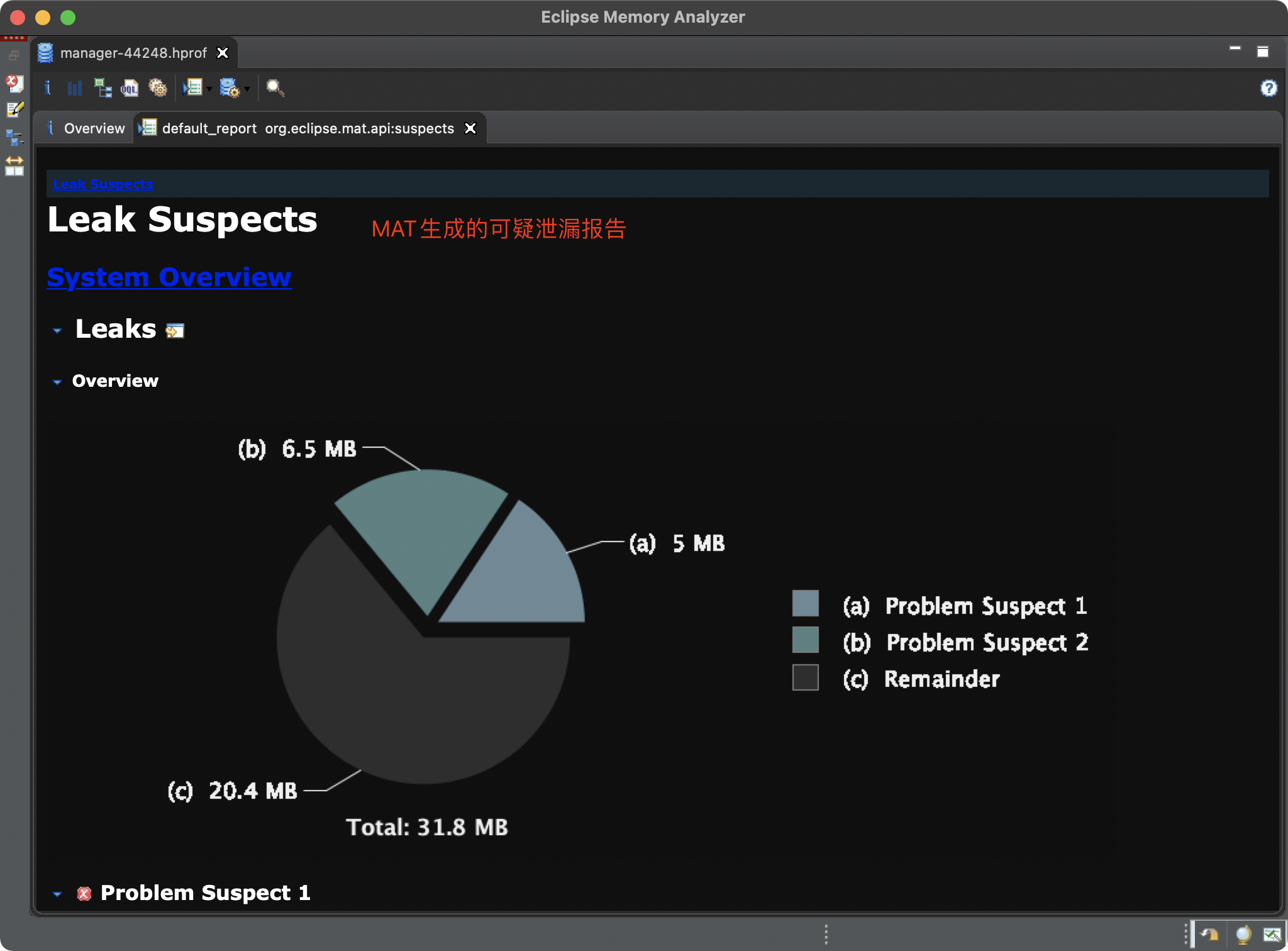1288x951 pixels.
Task: Open Error Log view in left sidebar
Action: tap(14, 84)
